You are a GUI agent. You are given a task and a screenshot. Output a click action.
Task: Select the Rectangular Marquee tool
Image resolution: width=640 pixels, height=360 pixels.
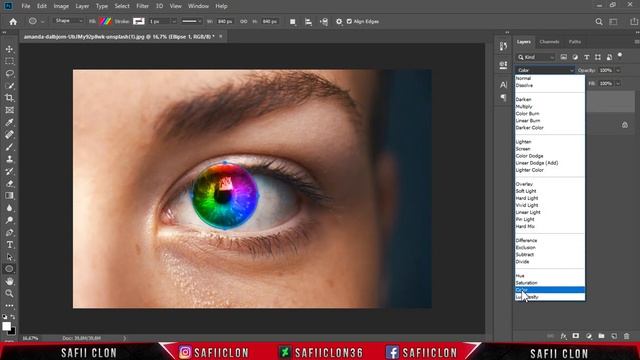(9, 61)
